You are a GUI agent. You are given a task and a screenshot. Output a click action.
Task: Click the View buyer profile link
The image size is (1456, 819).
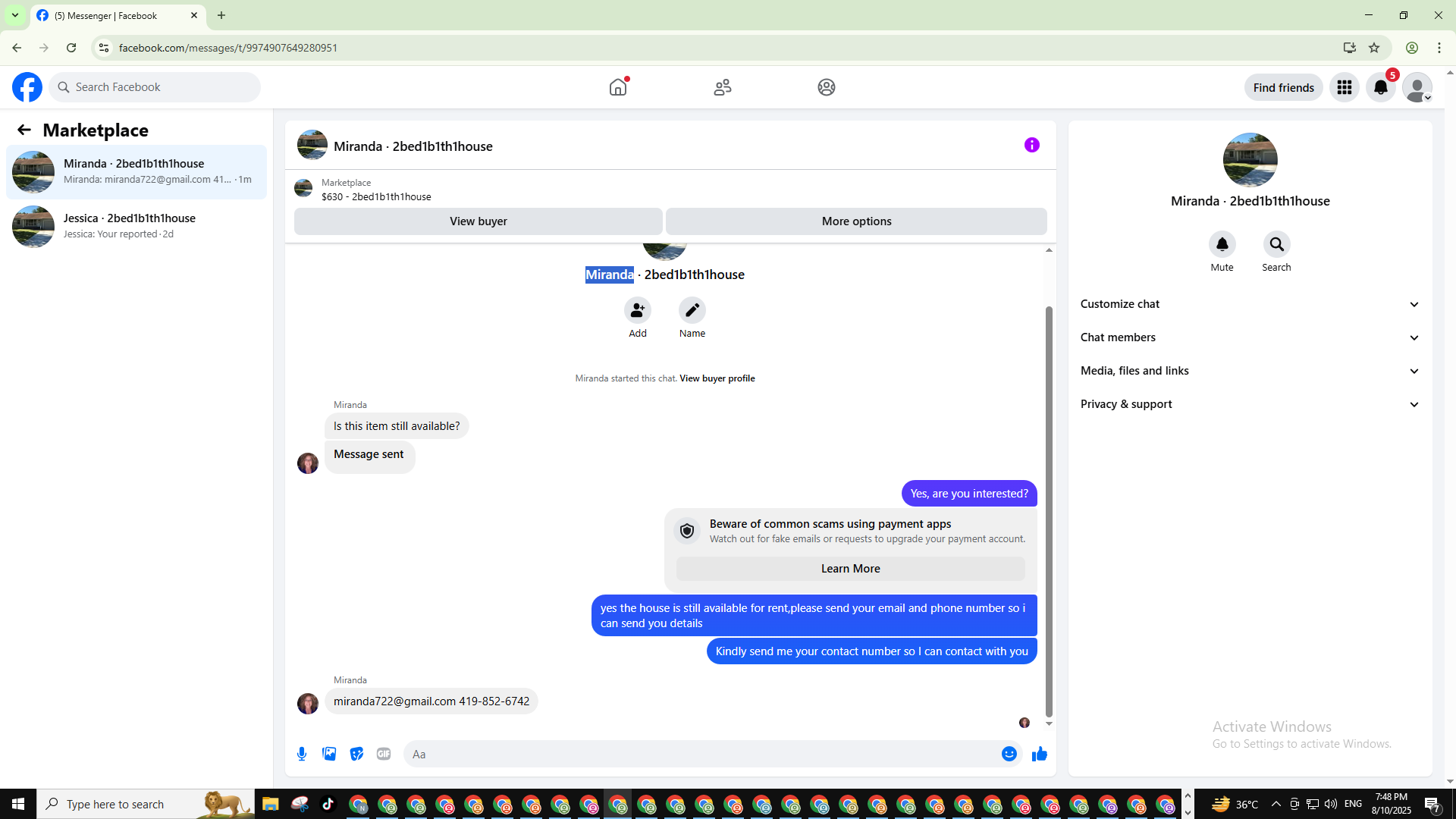717,378
